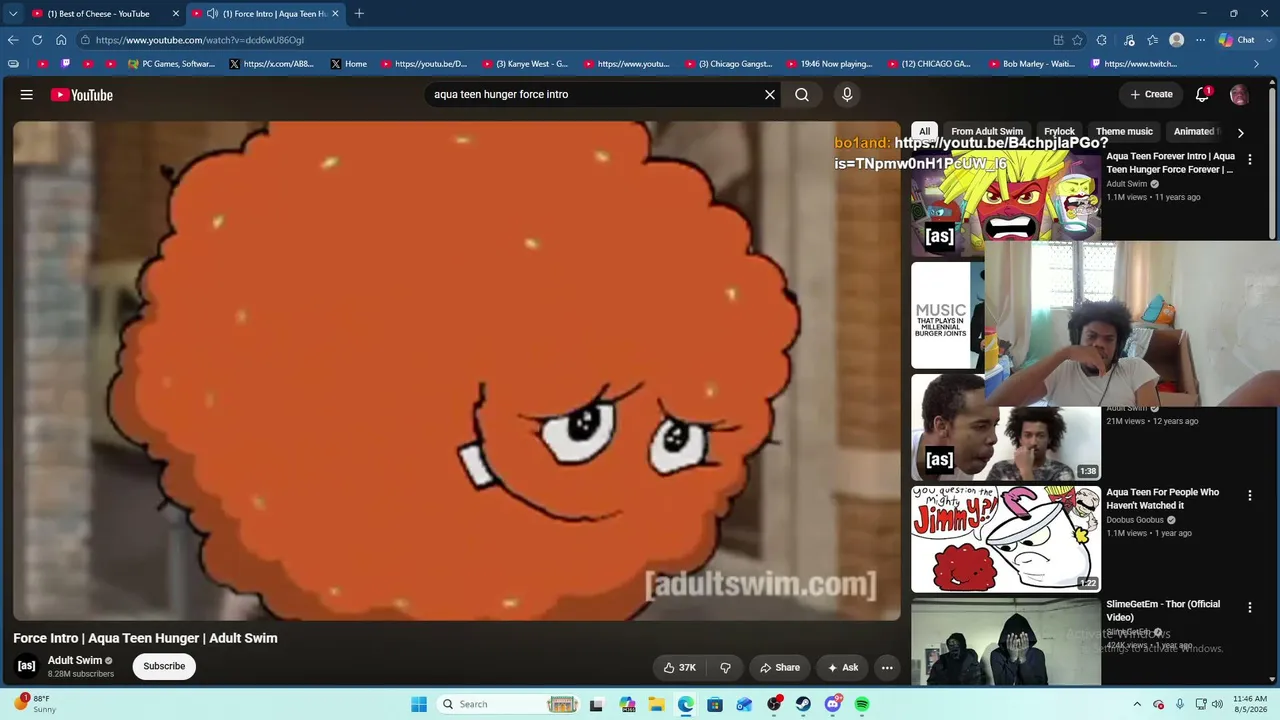Open Aqua Teen Forever Intro video title
This screenshot has height=720, width=1280.
tap(1170, 163)
